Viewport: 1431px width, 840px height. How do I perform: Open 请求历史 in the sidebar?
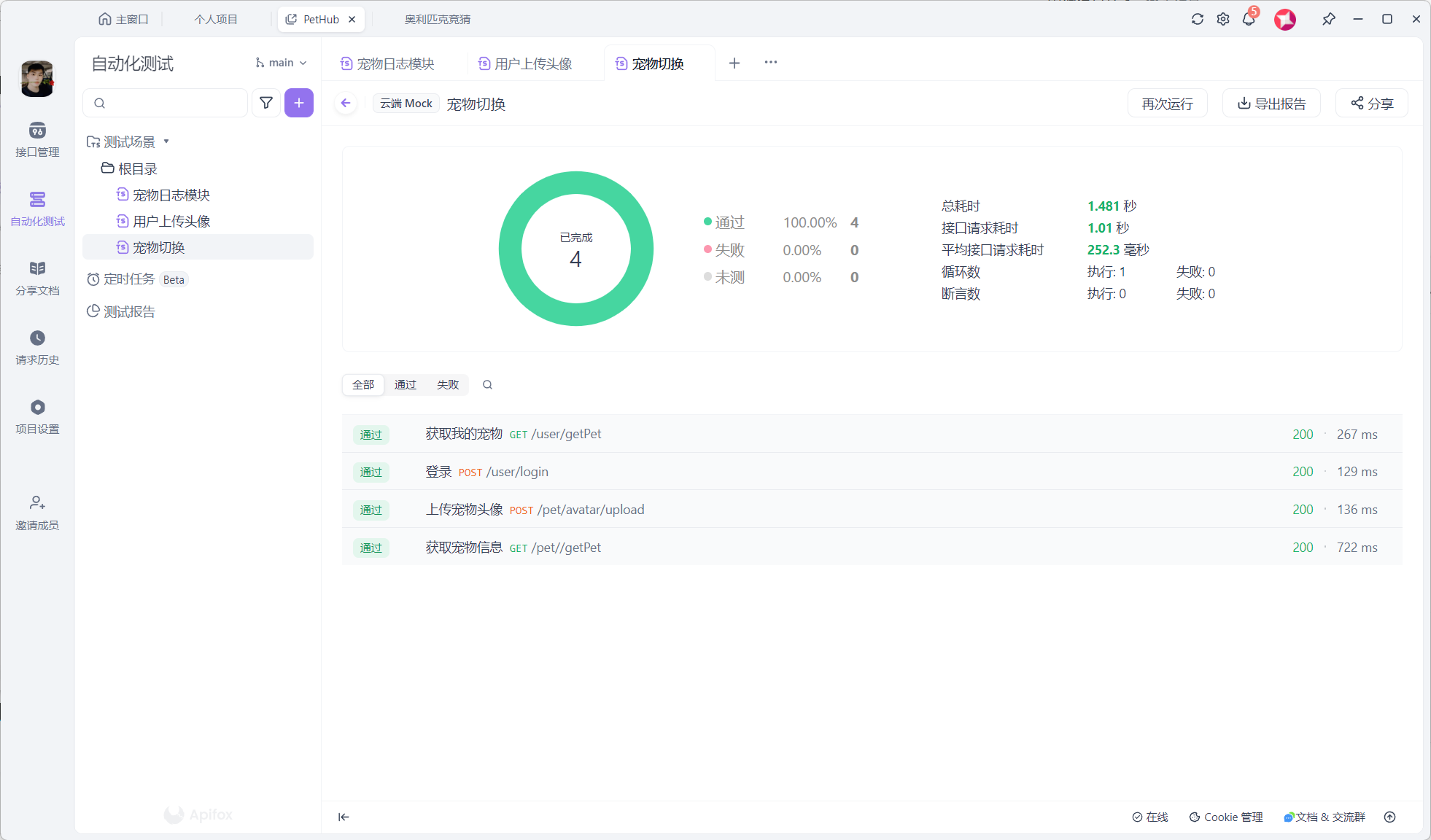coord(37,346)
